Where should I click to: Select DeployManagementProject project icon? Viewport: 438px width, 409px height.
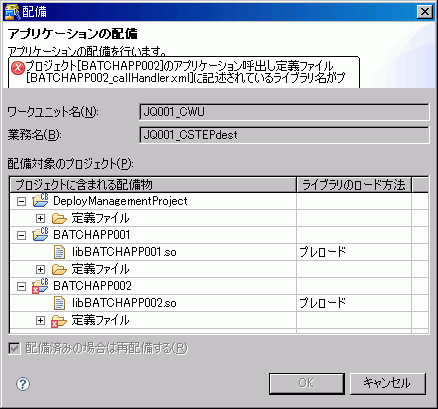40,200
